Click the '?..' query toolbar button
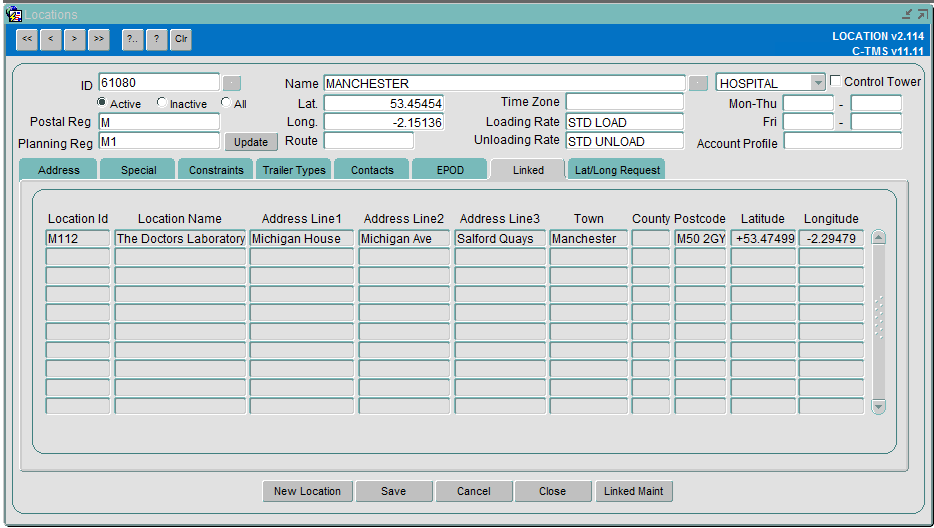This screenshot has width=934, height=528. point(133,39)
